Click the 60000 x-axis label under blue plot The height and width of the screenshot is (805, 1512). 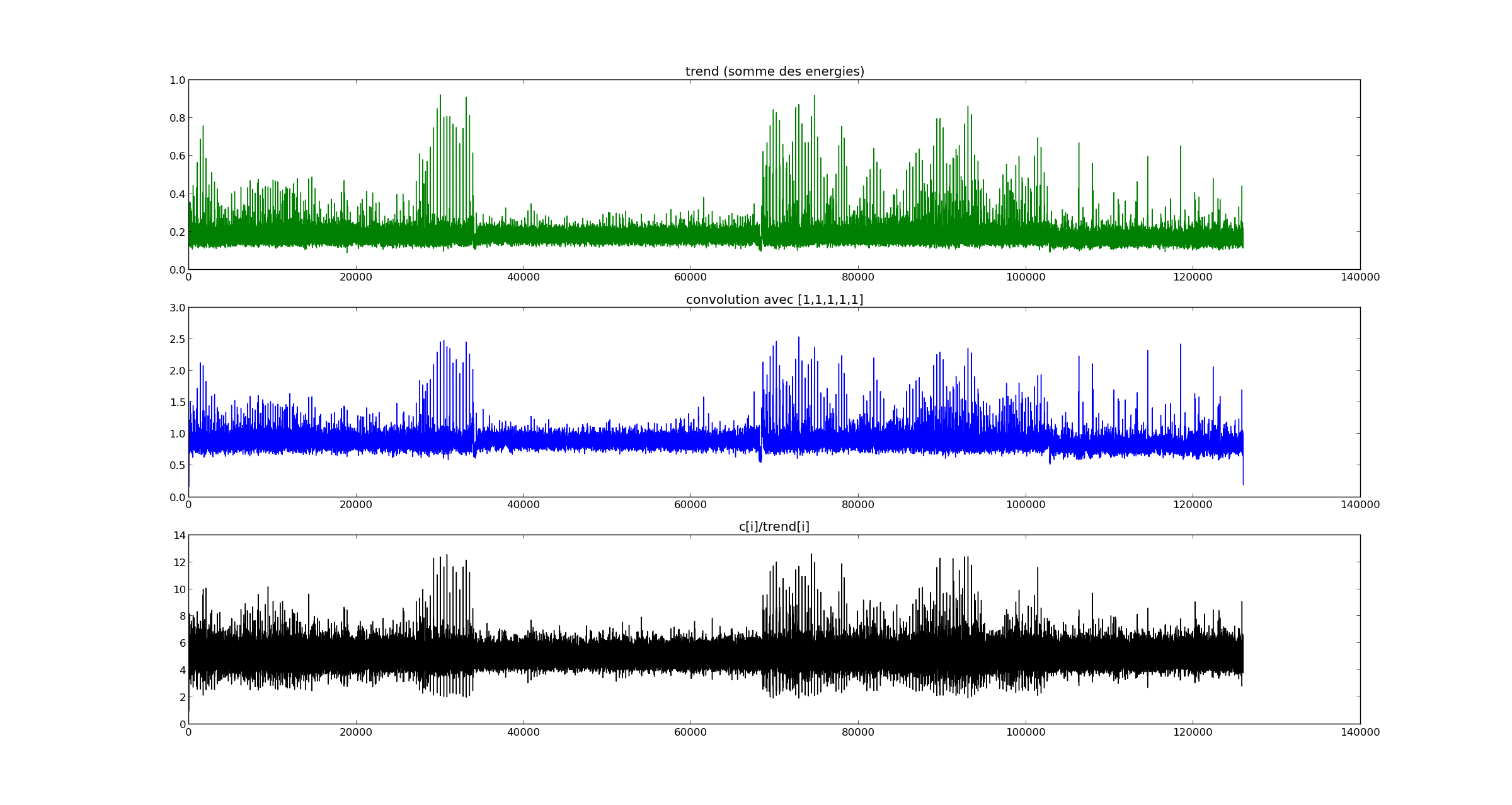[x=690, y=505]
